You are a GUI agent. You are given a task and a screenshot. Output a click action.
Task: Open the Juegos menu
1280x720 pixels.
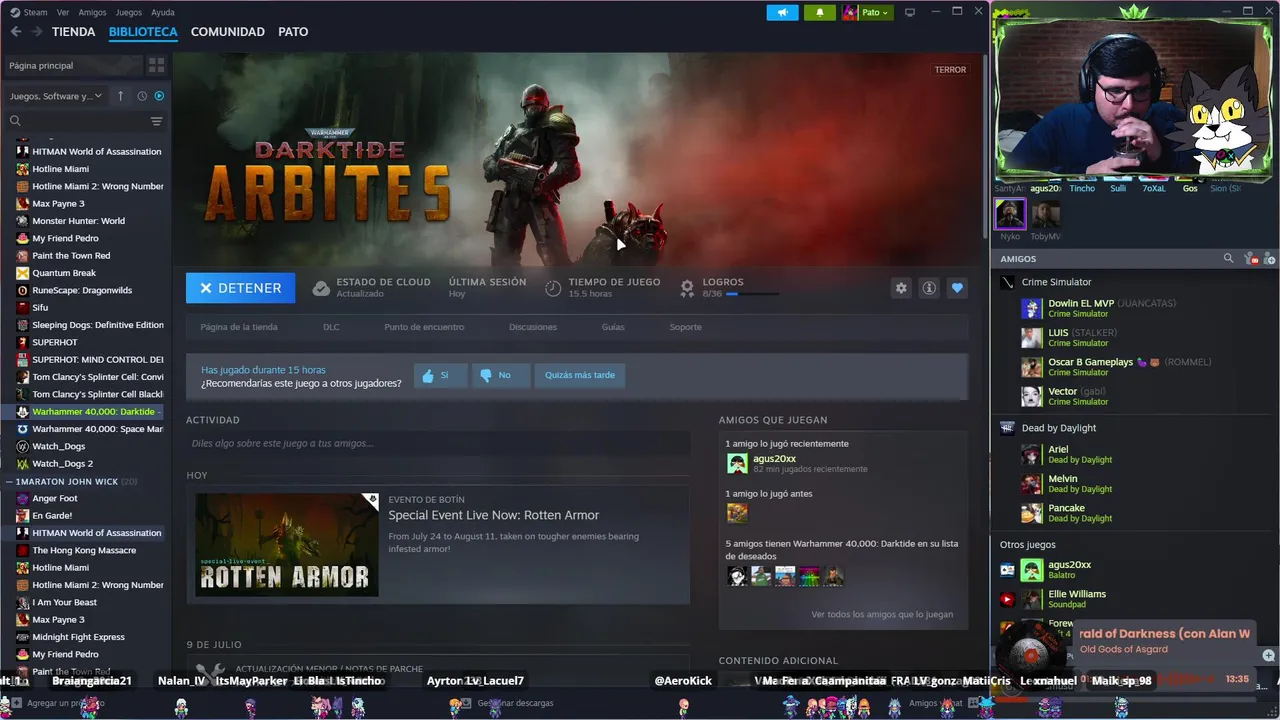129,12
